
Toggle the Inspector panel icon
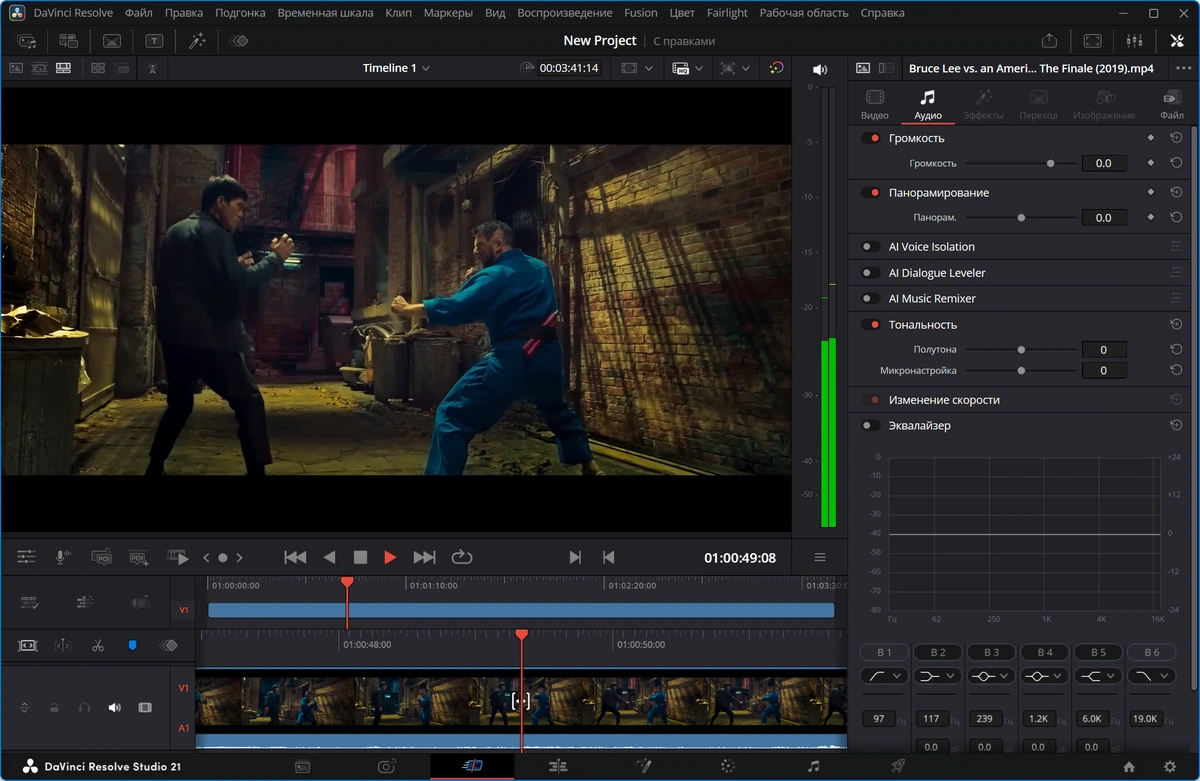(1176, 41)
